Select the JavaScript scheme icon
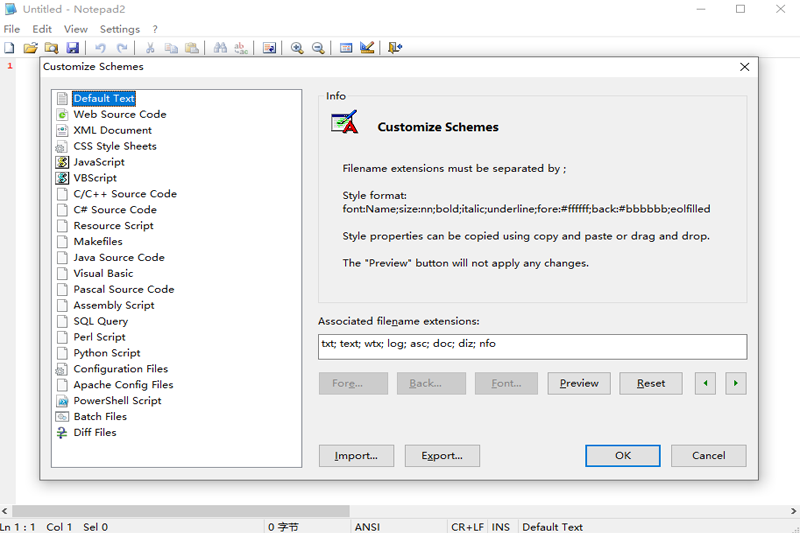800x533 pixels. pyautogui.click(x=62, y=162)
